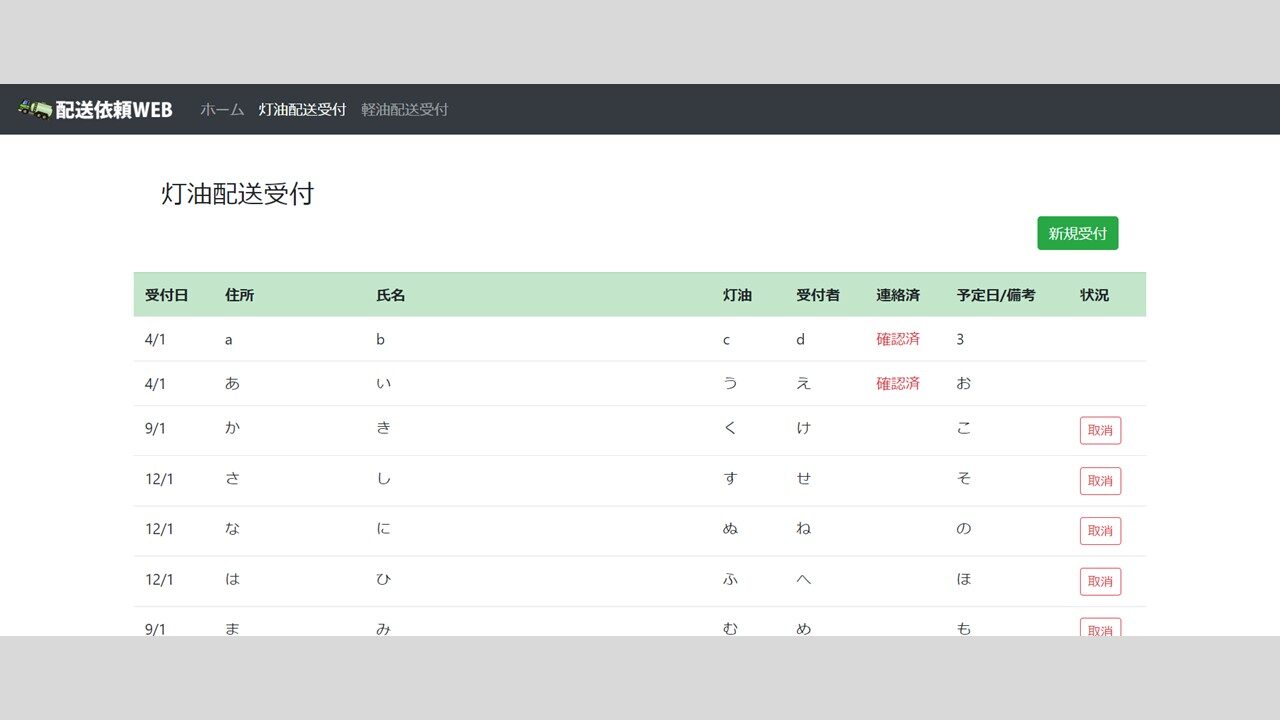
Task: Click 取消 on the 12/1 な row
Action: pos(1100,531)
